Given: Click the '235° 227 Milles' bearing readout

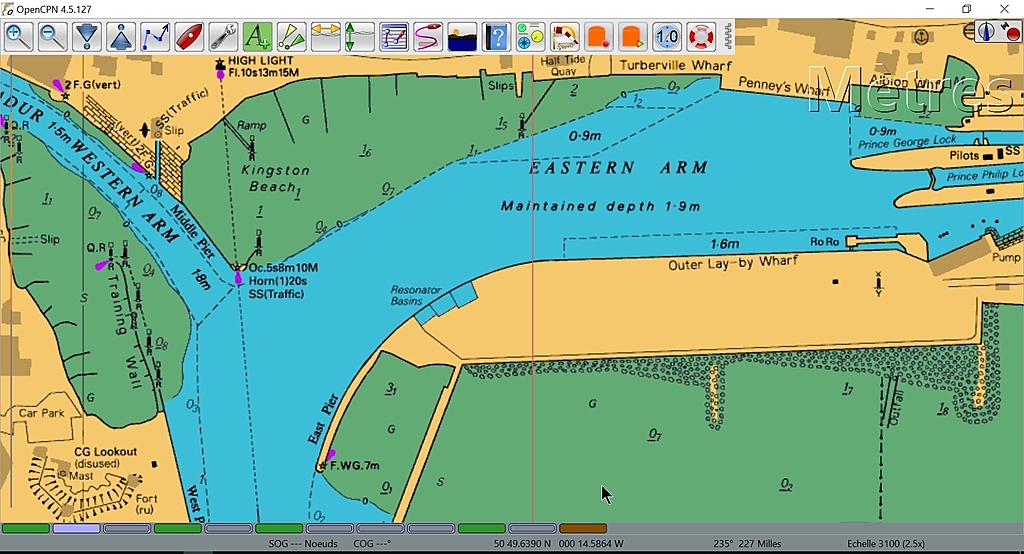Looking at the screenshot, I should [748, 544].
